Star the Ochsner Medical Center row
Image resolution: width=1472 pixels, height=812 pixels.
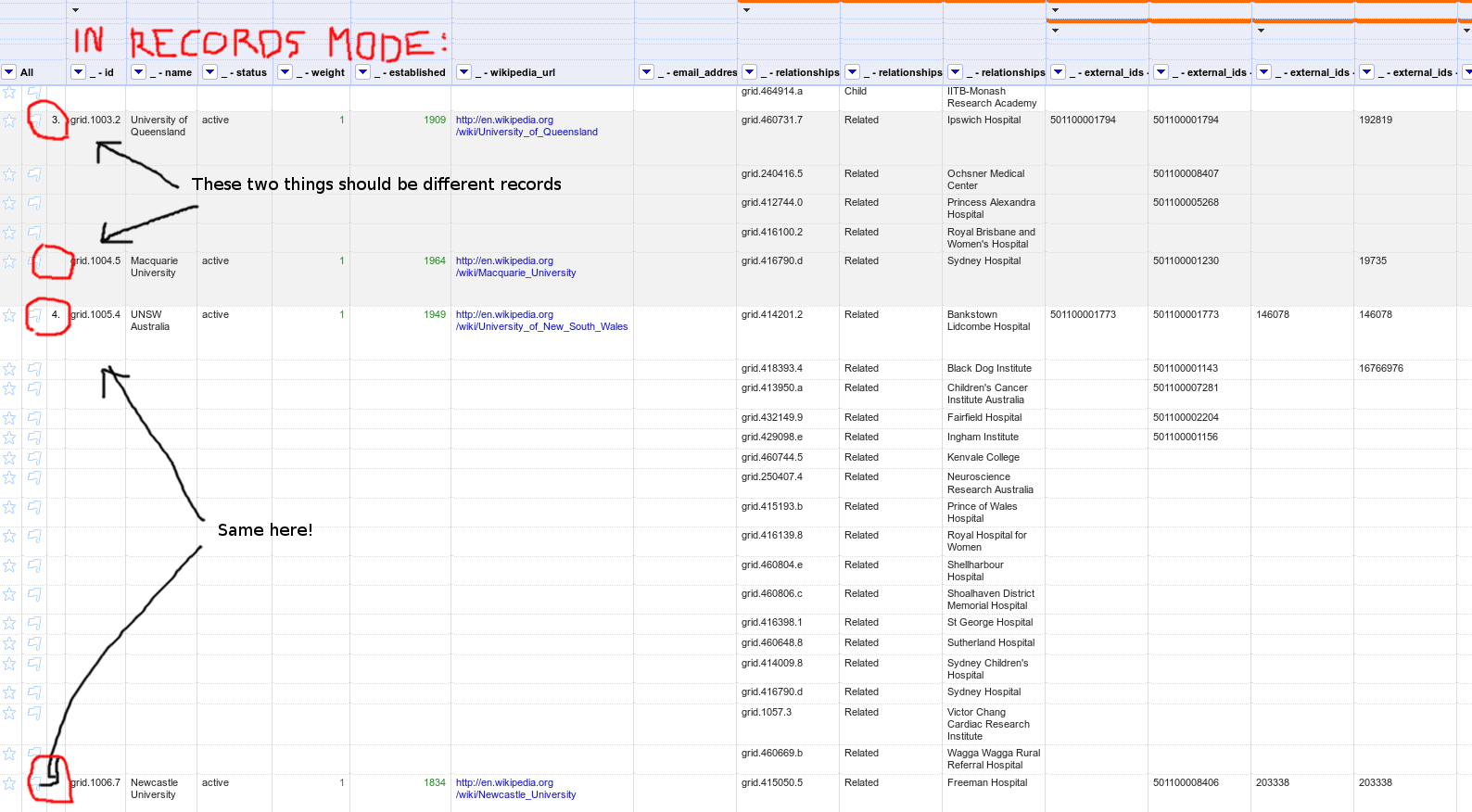[x=9, y=174]
